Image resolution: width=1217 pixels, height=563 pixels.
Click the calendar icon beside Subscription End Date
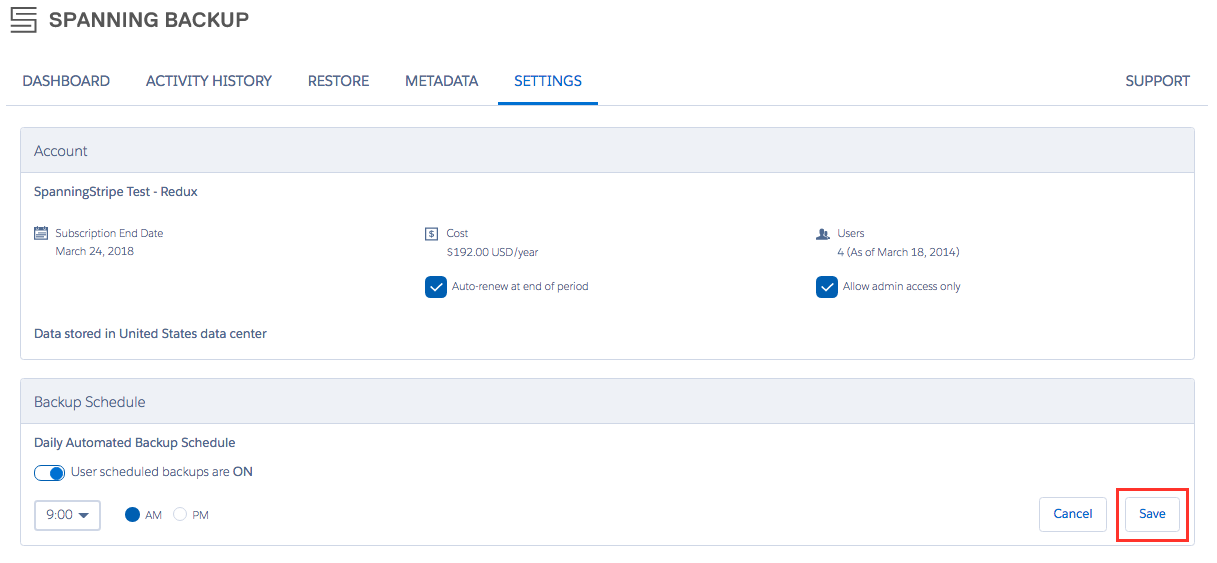click(x=41, y=233)
